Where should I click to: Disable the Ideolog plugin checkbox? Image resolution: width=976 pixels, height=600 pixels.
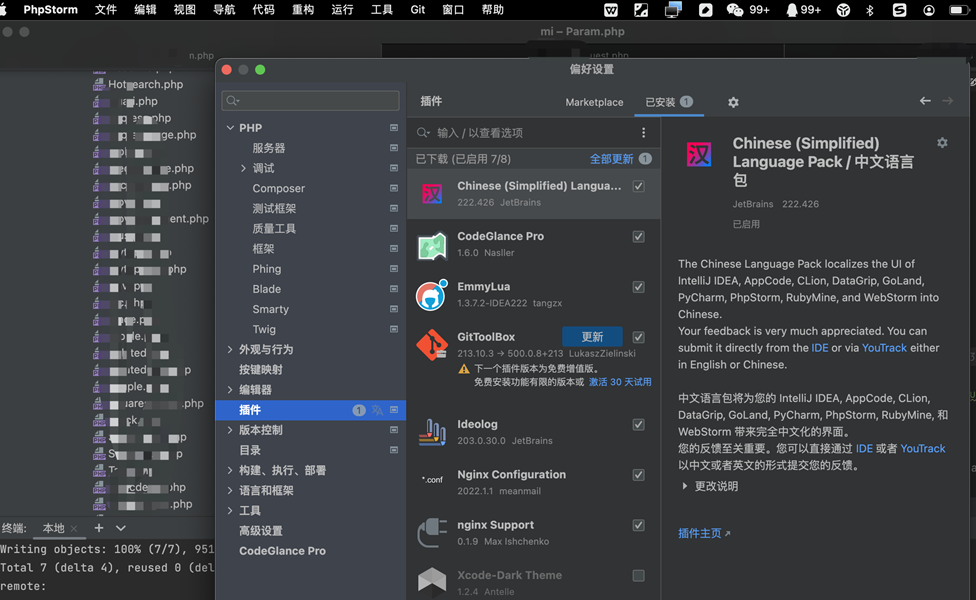click(x=639, y=424)
